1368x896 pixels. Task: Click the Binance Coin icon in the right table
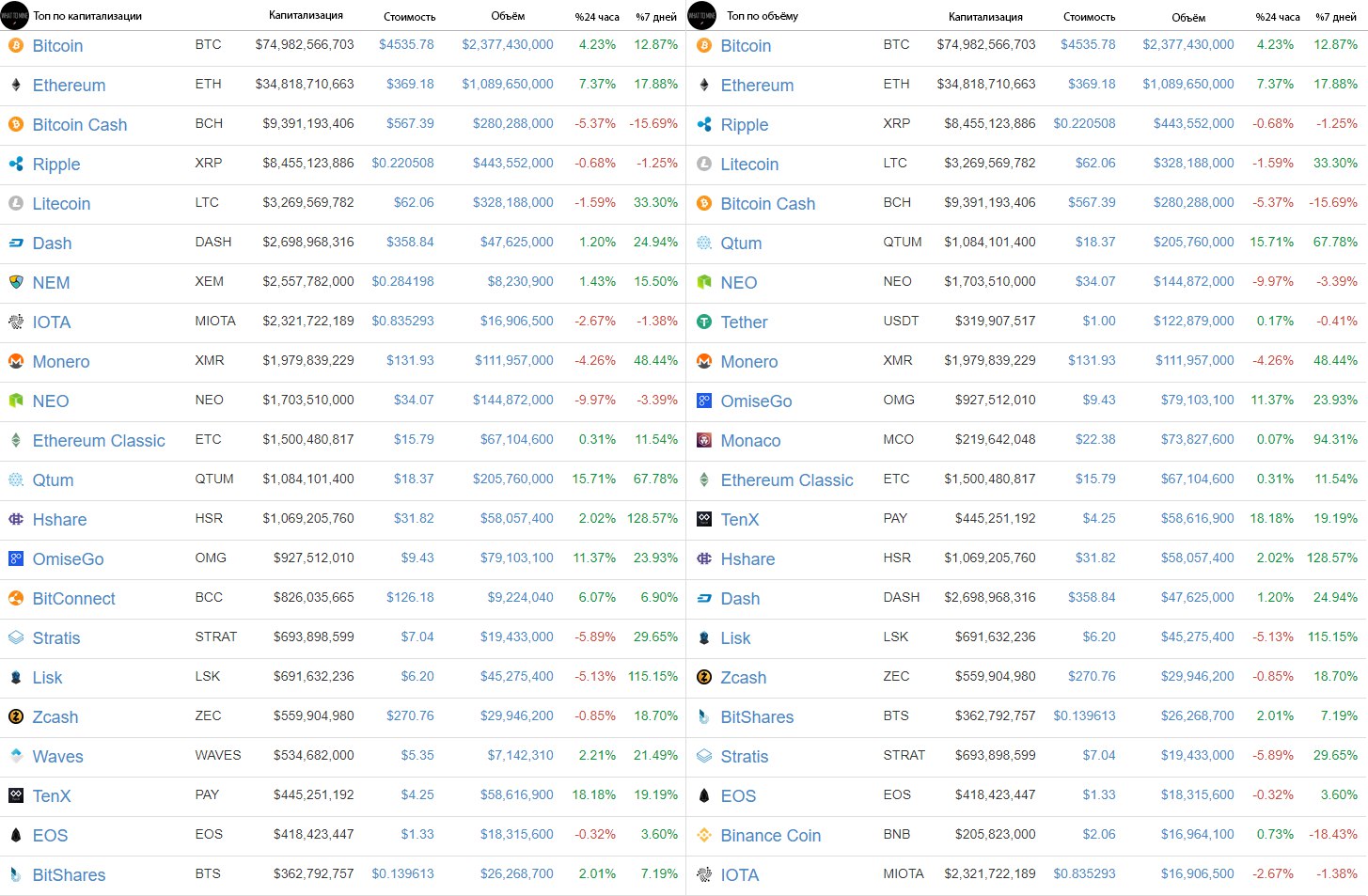click(704, 835)
